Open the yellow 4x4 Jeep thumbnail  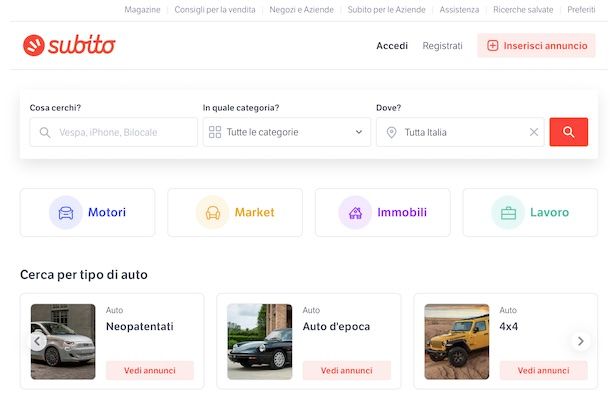pyautogui.click(x=457, y=342)
